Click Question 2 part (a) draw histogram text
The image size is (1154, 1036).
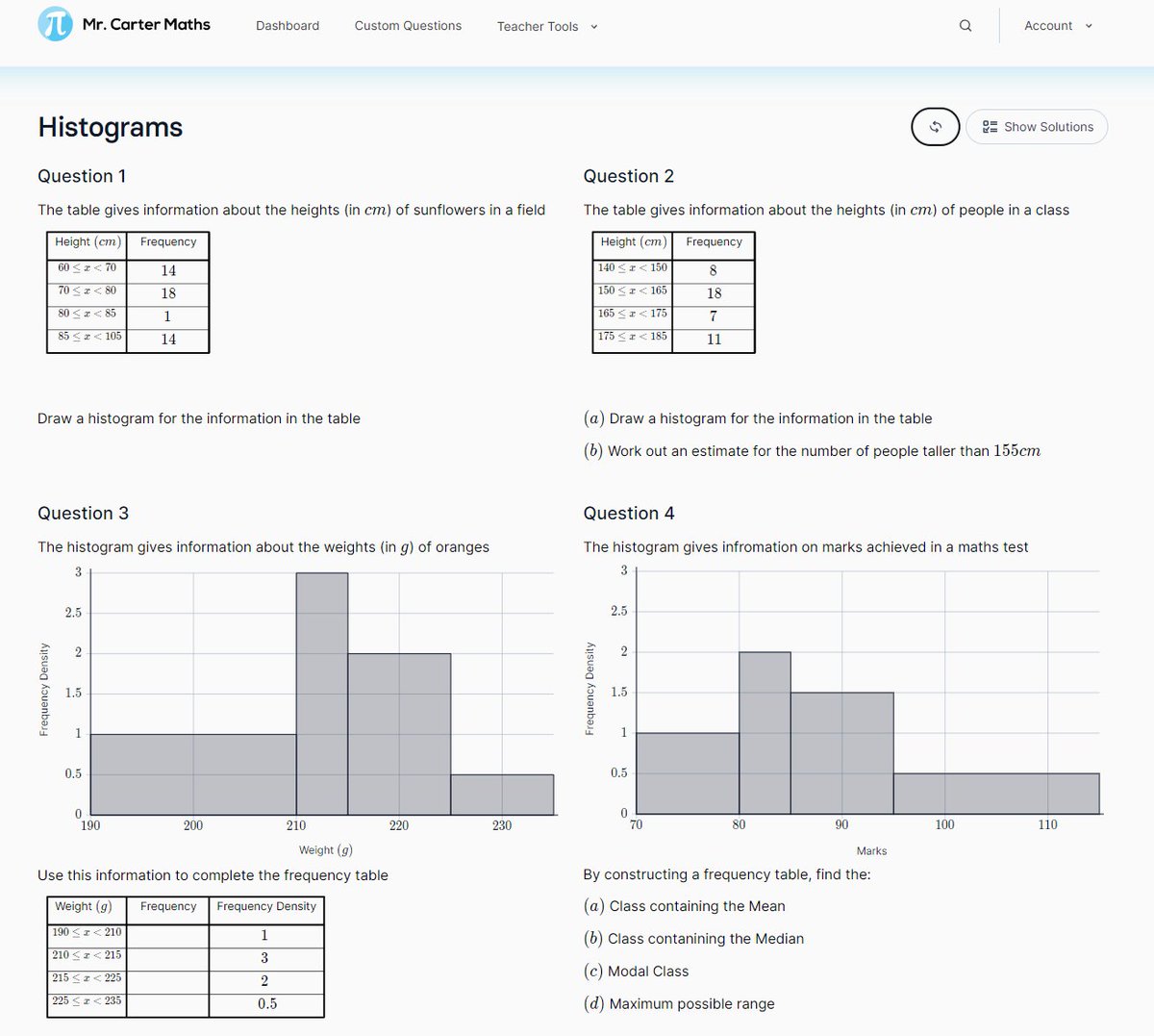pos(758,418)
